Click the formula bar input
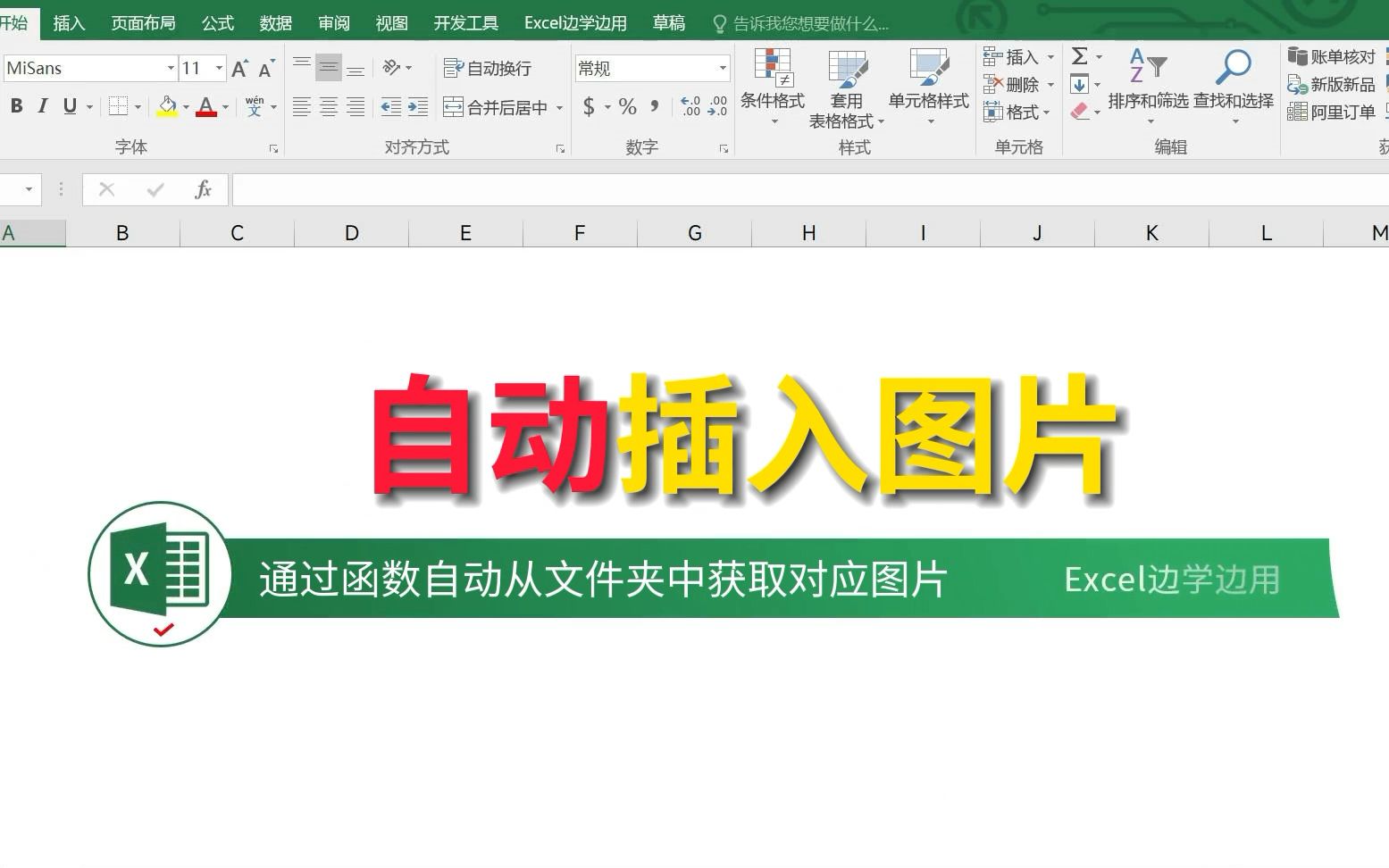Viewport: 1389px width, 868px height. tap(810, 189)
